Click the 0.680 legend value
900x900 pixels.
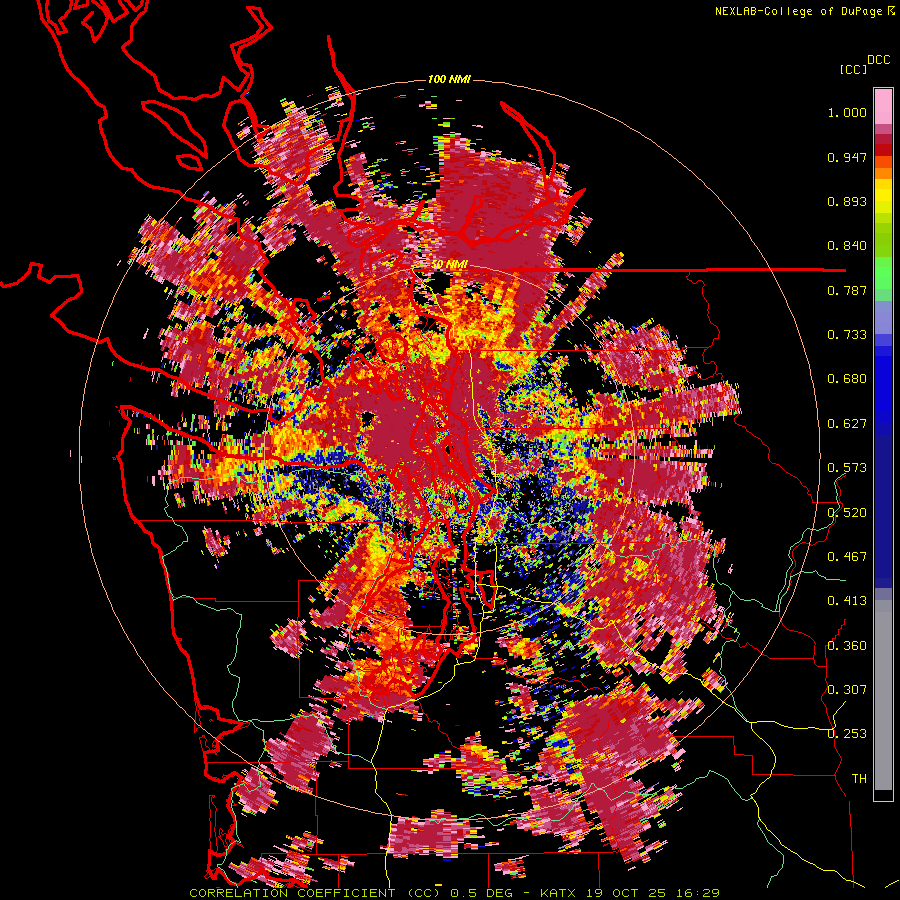[x=847, y=379]
